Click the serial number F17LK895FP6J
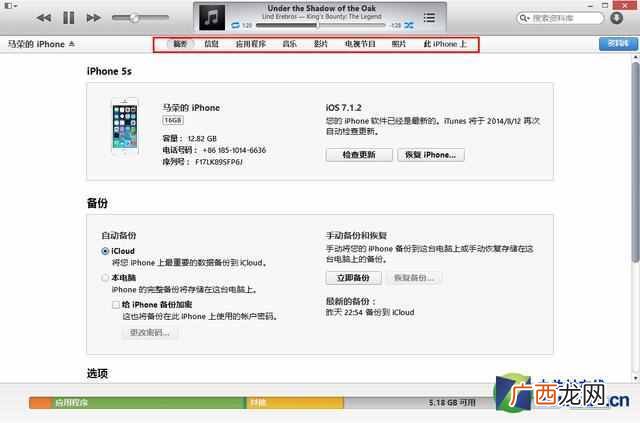 click(x=219, y=162)
